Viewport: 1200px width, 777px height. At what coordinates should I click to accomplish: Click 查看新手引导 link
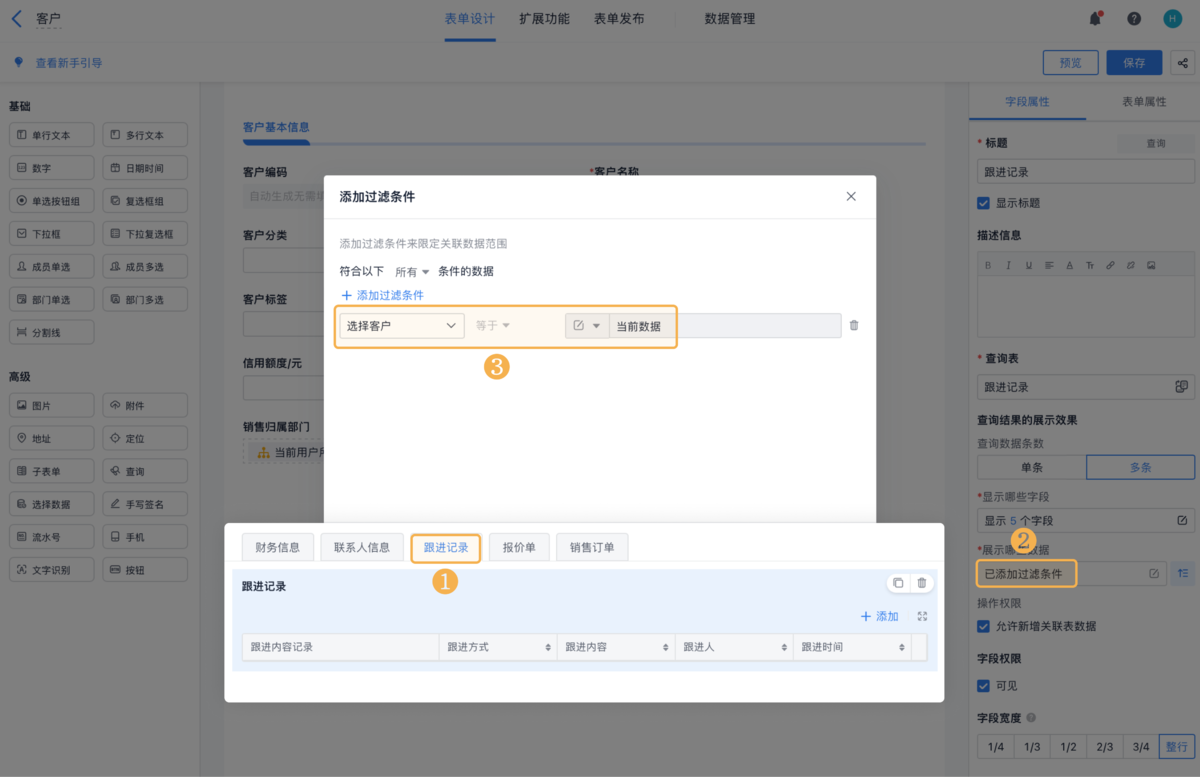(x=69, y=63)
